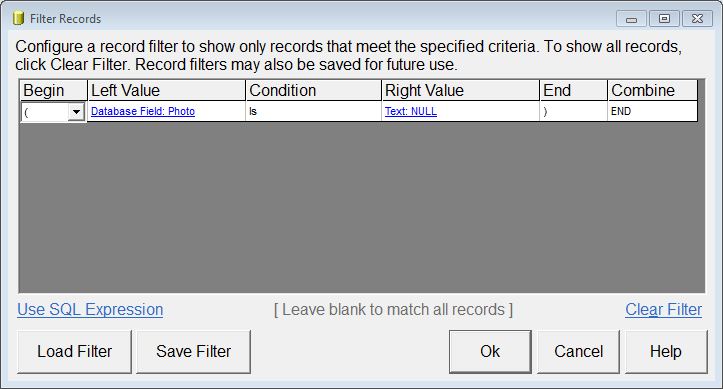Click the Use SQL Expression link
723x389 pixels.
(x=90, y=309)
